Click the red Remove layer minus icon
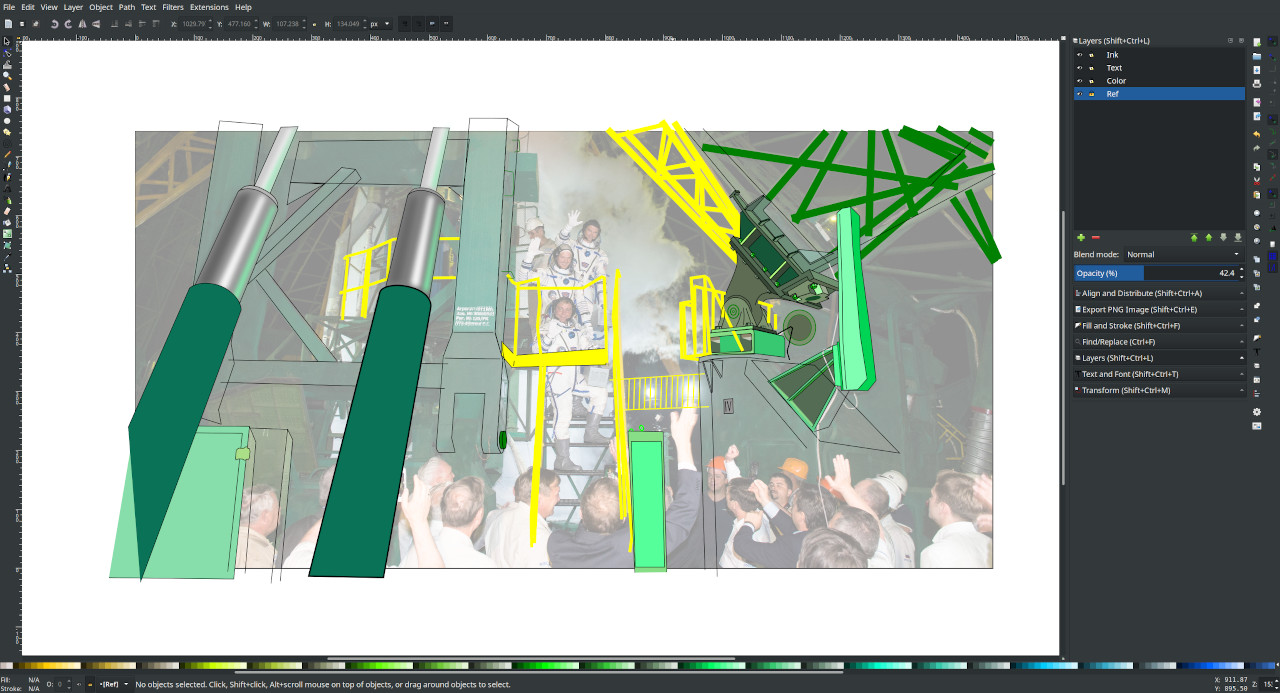 point(1095,237)
